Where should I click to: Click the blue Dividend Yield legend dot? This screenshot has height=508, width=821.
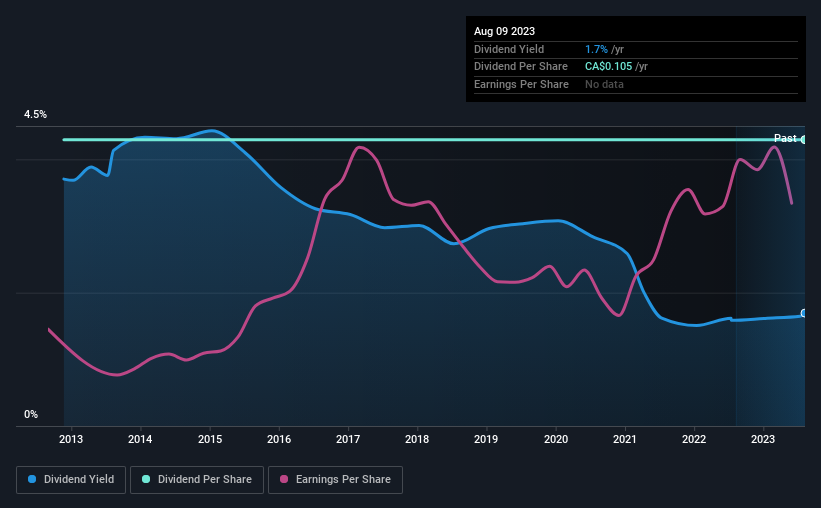pyautogui.click(x=32, y=479)
